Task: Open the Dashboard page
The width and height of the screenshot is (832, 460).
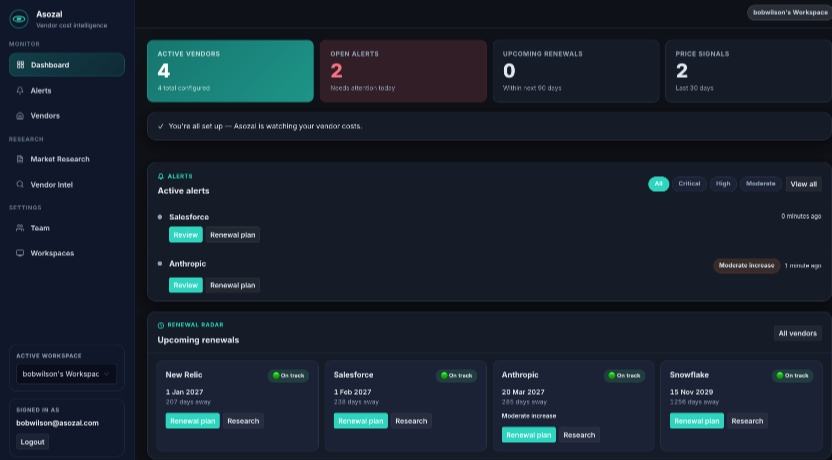Action: point(67,65)
